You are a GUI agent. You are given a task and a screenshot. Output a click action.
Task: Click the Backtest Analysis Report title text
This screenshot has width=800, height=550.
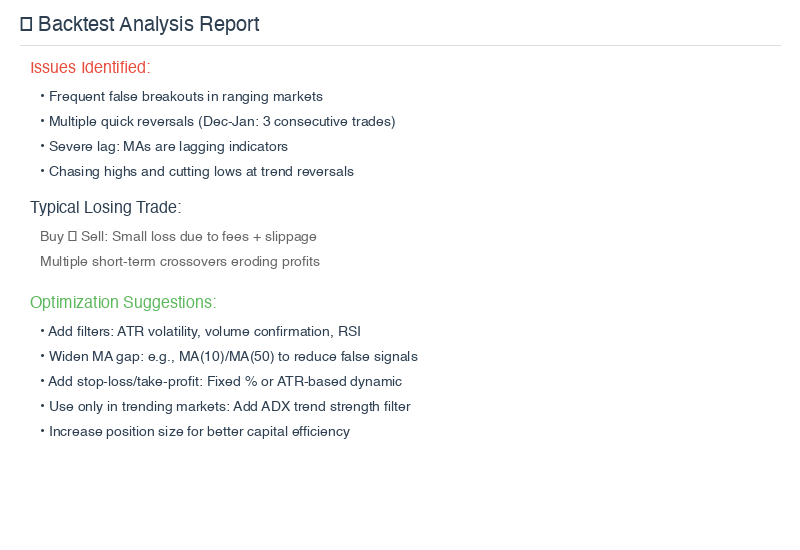point(149,24)
